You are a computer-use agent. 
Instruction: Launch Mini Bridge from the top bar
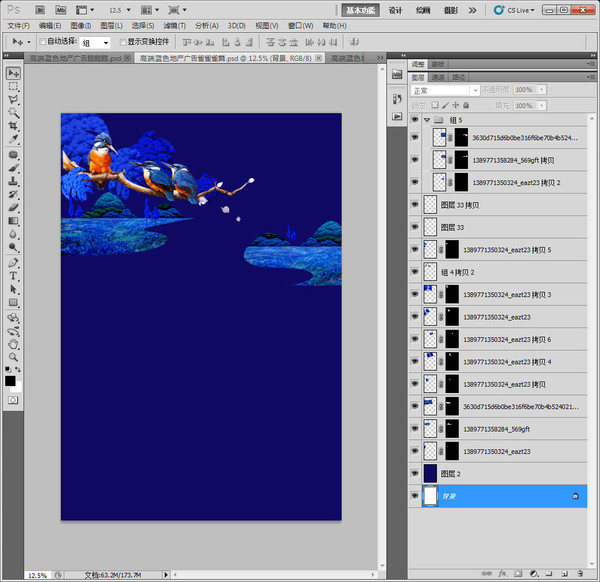click(x=60, y=10)
